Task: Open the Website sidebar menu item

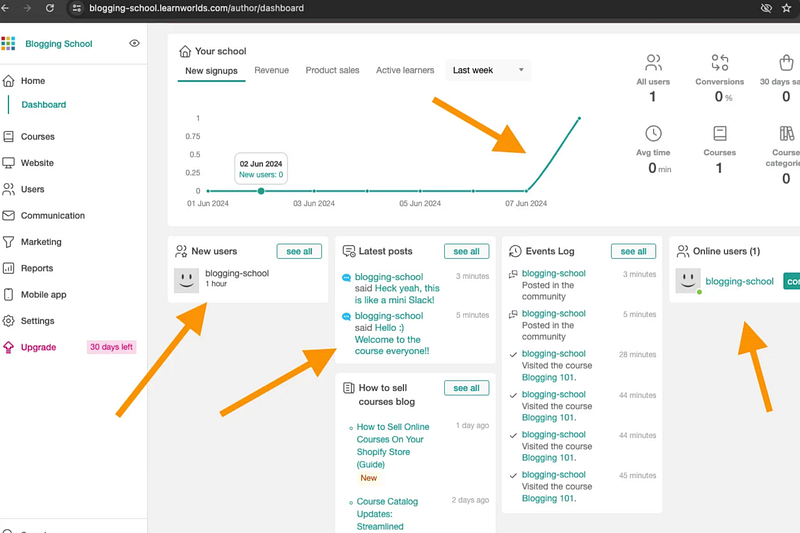Action: click(37, 163)
